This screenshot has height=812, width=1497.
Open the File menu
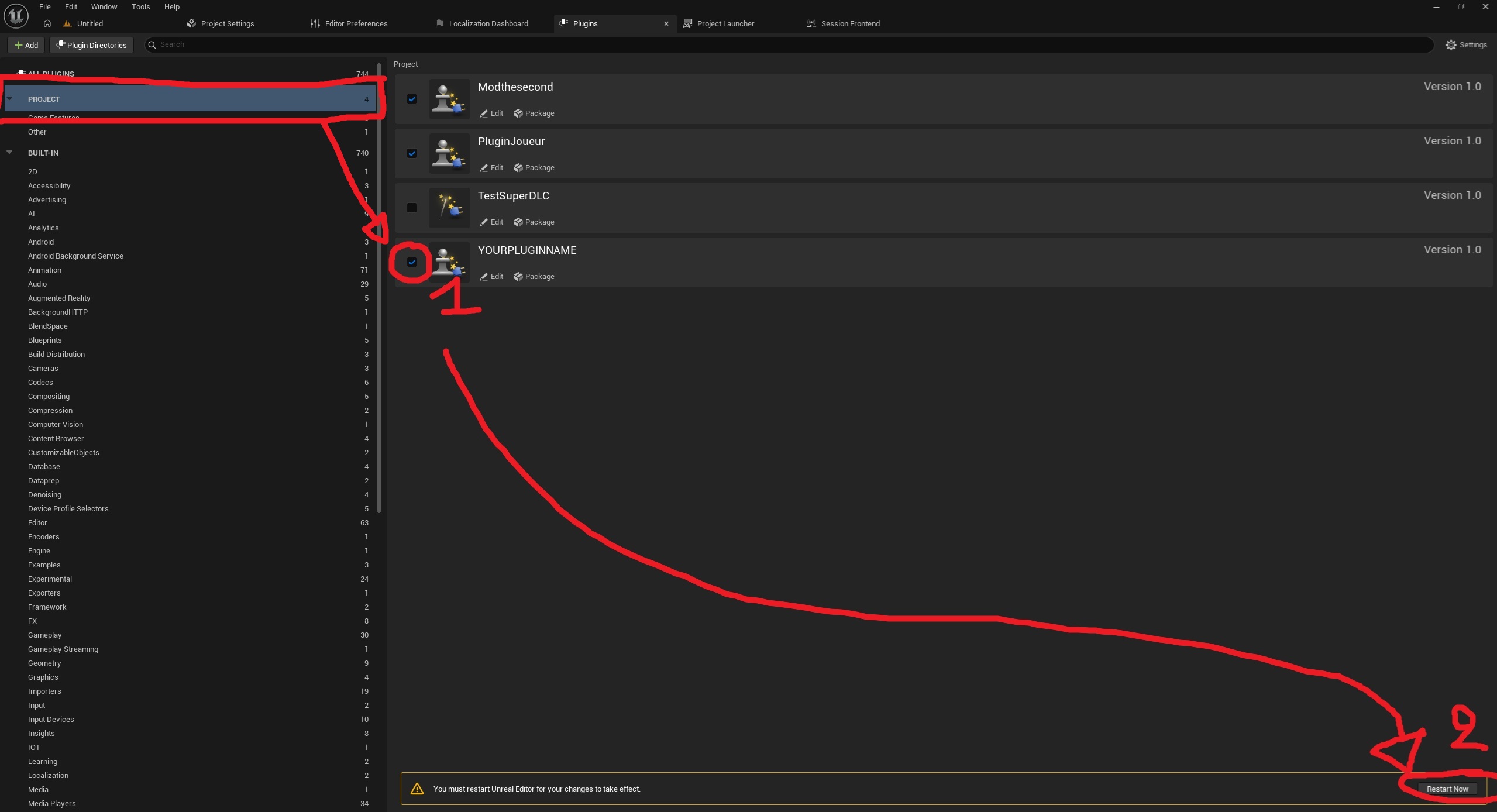pos(45,6)
